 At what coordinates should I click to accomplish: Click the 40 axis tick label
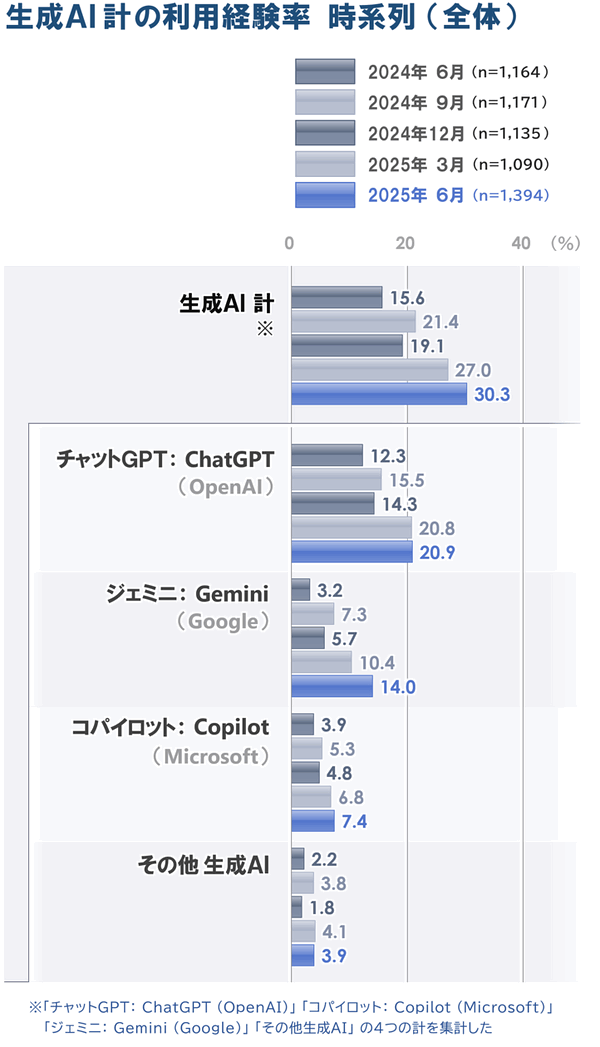tap(521, 243)
